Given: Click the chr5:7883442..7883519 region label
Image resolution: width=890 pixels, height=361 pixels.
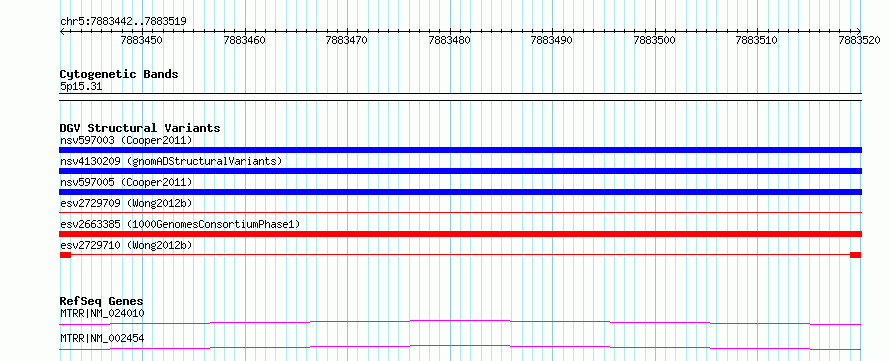Looking at the screenshot, I should (123, 21).
